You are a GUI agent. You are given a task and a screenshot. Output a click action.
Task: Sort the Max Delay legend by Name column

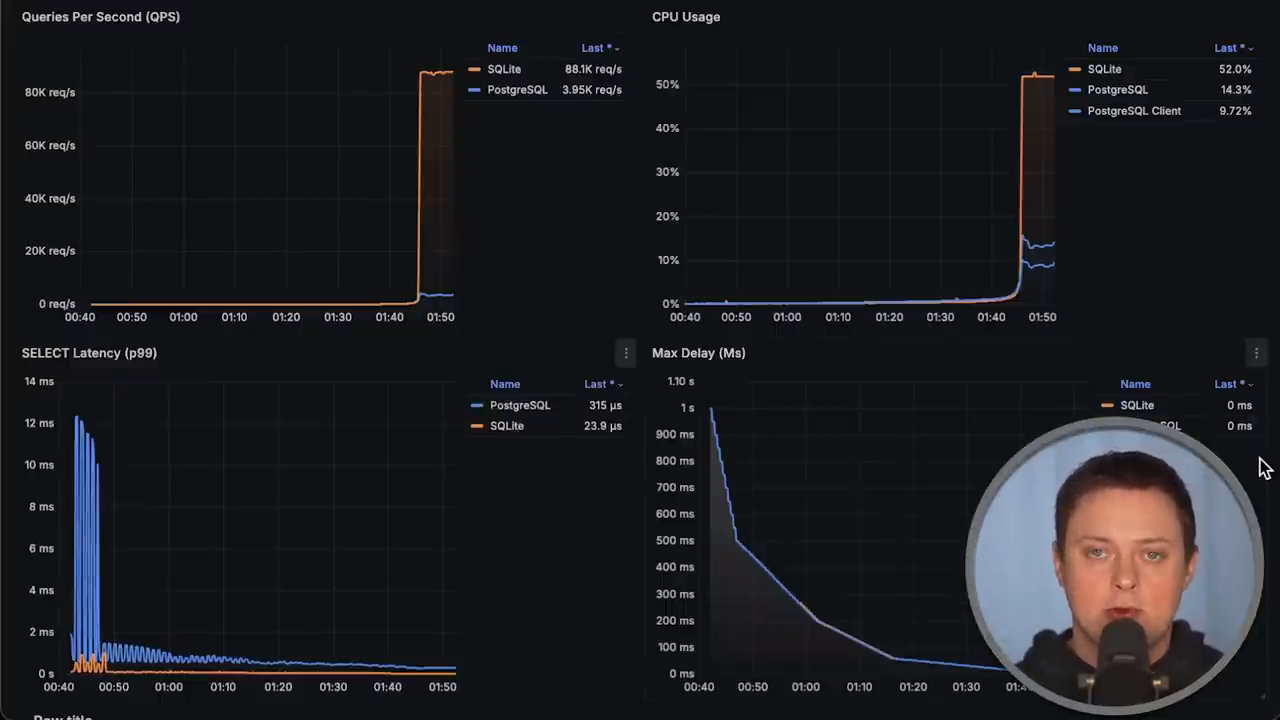(x=1135, y=384)
